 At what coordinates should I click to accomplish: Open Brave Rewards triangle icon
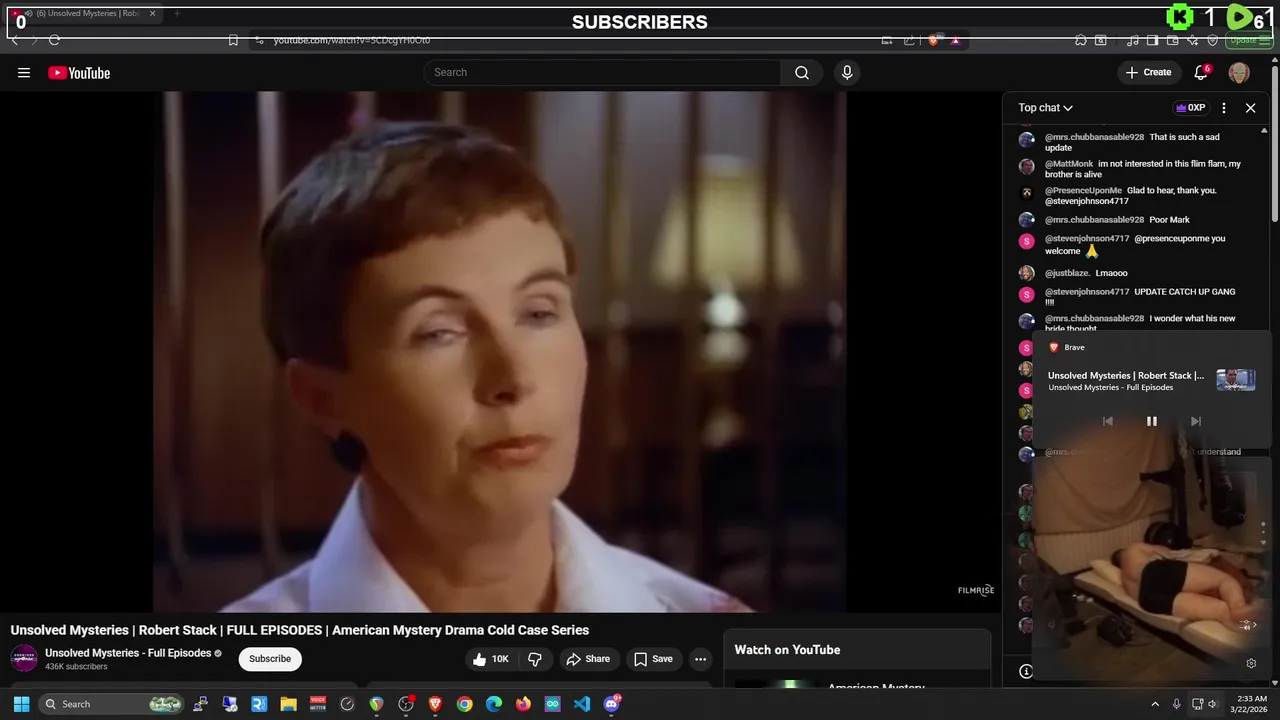point(956,40)
